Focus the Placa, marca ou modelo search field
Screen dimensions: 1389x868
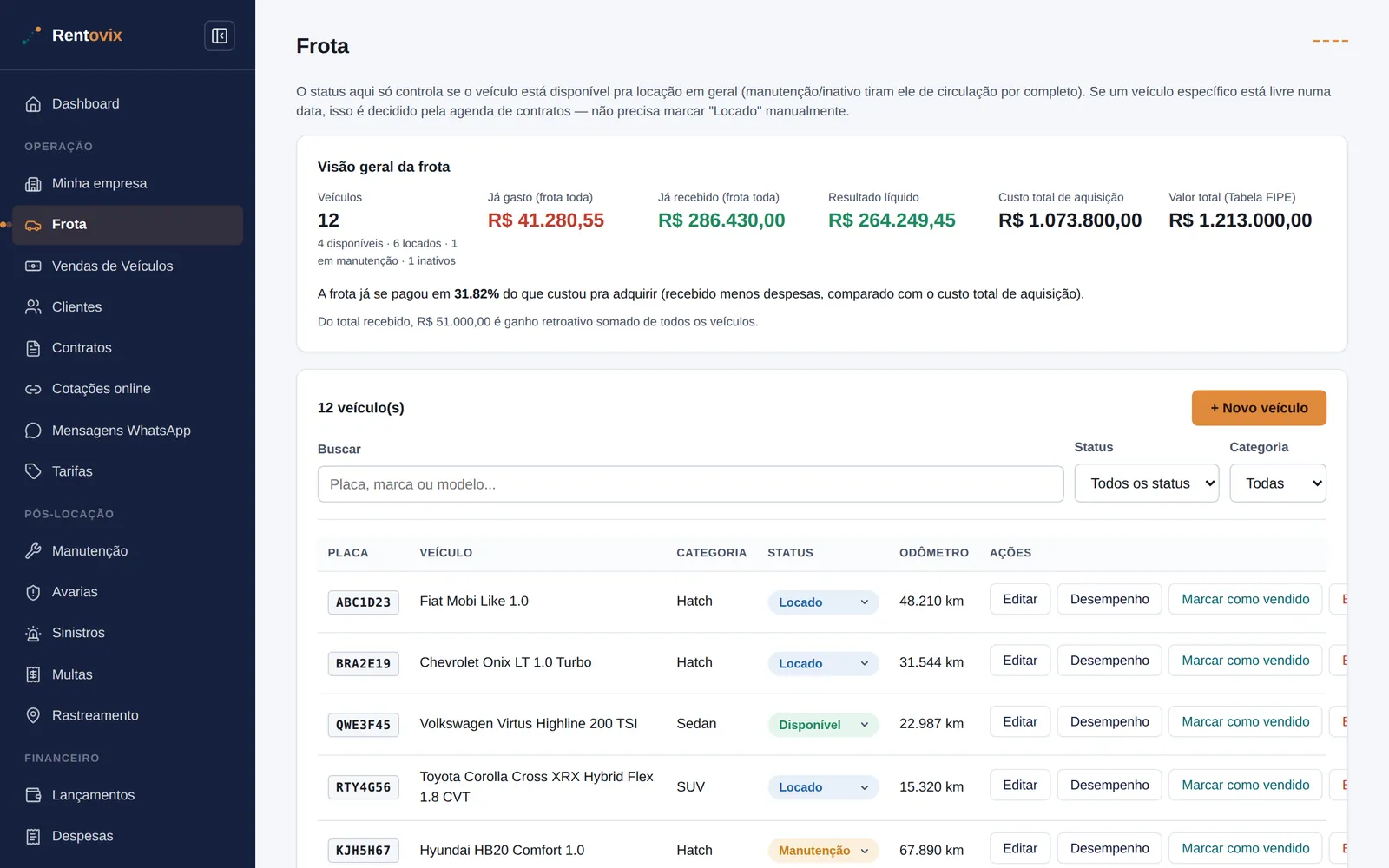(690, 484)
